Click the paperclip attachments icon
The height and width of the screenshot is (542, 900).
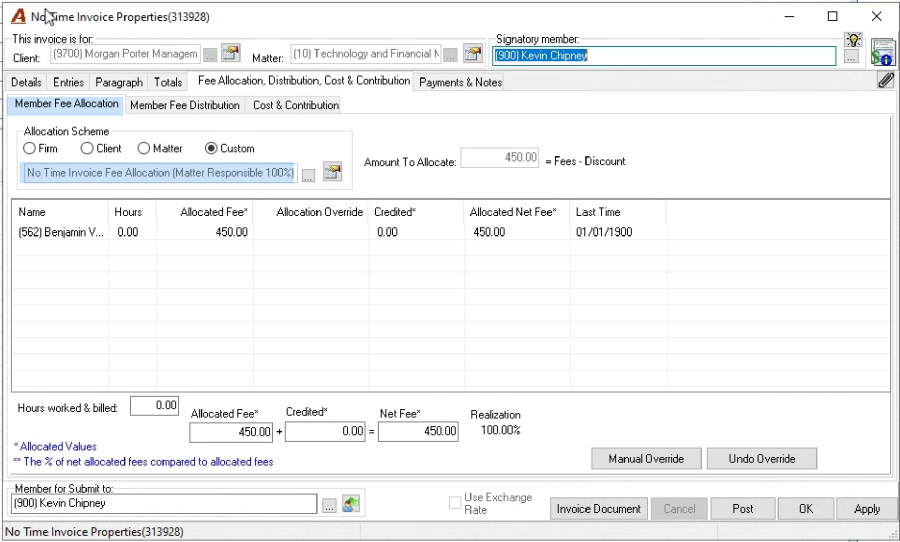(x=886, y=80)
